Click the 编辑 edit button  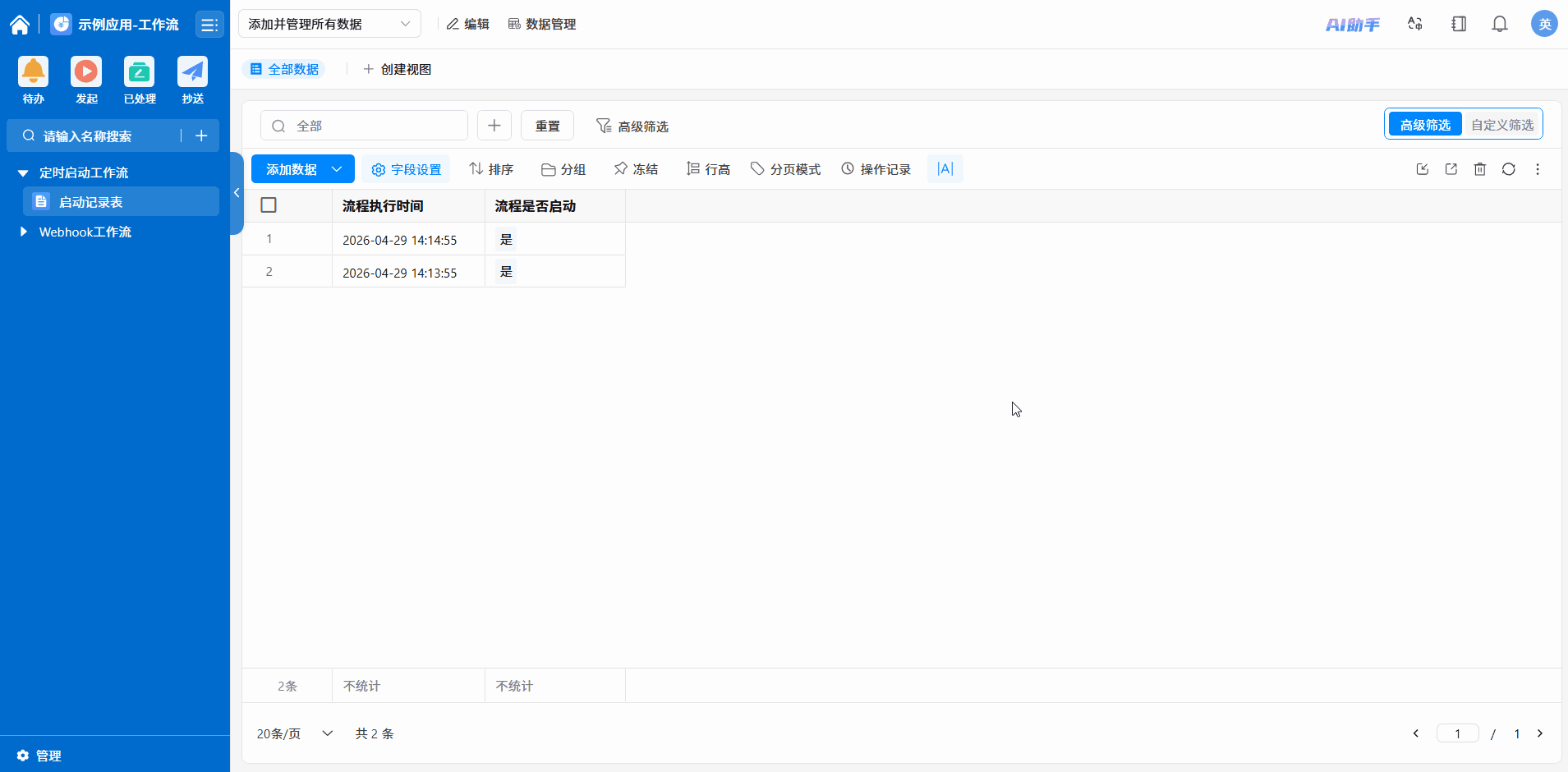[x=467, y=24]
